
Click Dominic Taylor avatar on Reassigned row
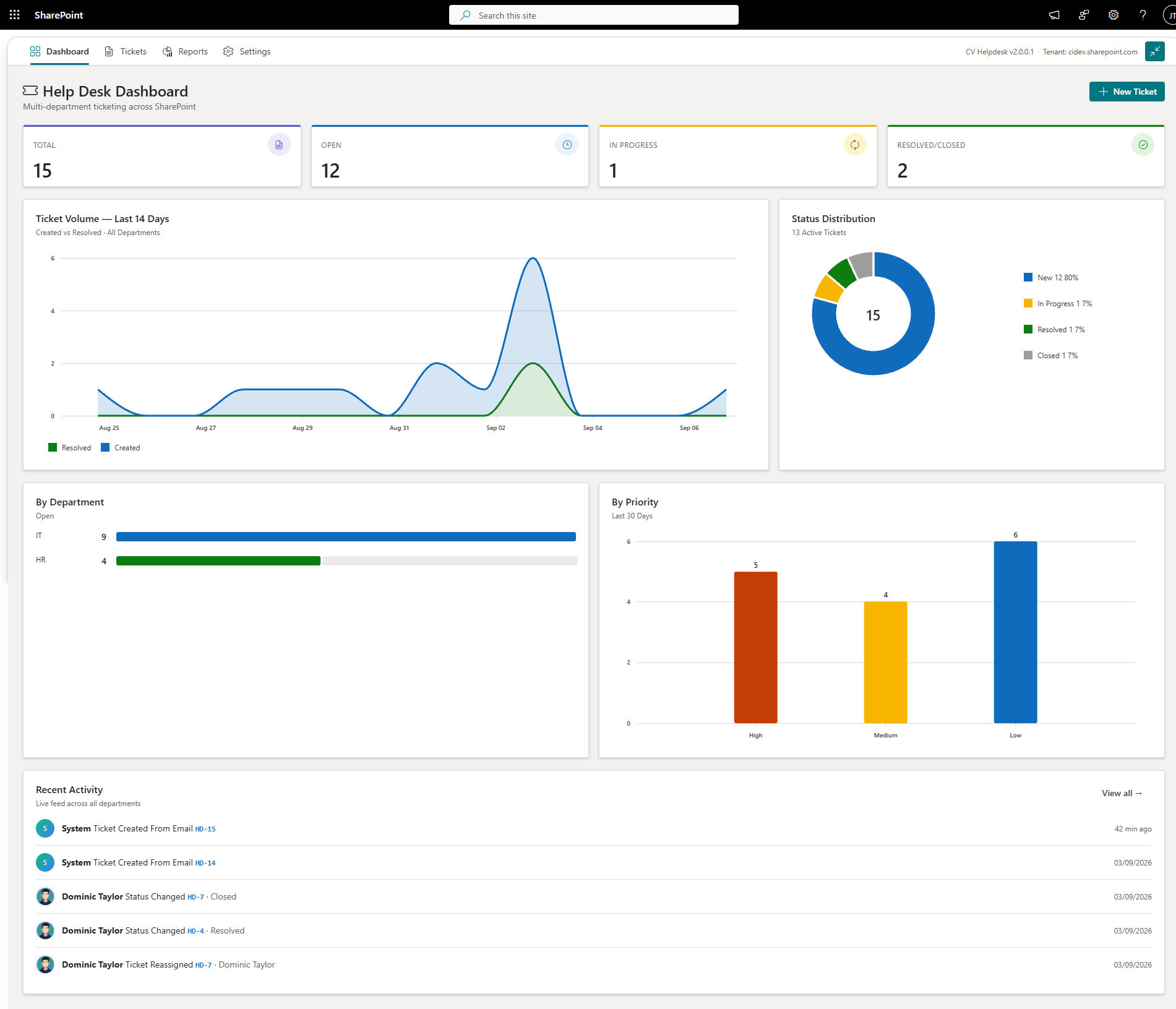(45, 964)
